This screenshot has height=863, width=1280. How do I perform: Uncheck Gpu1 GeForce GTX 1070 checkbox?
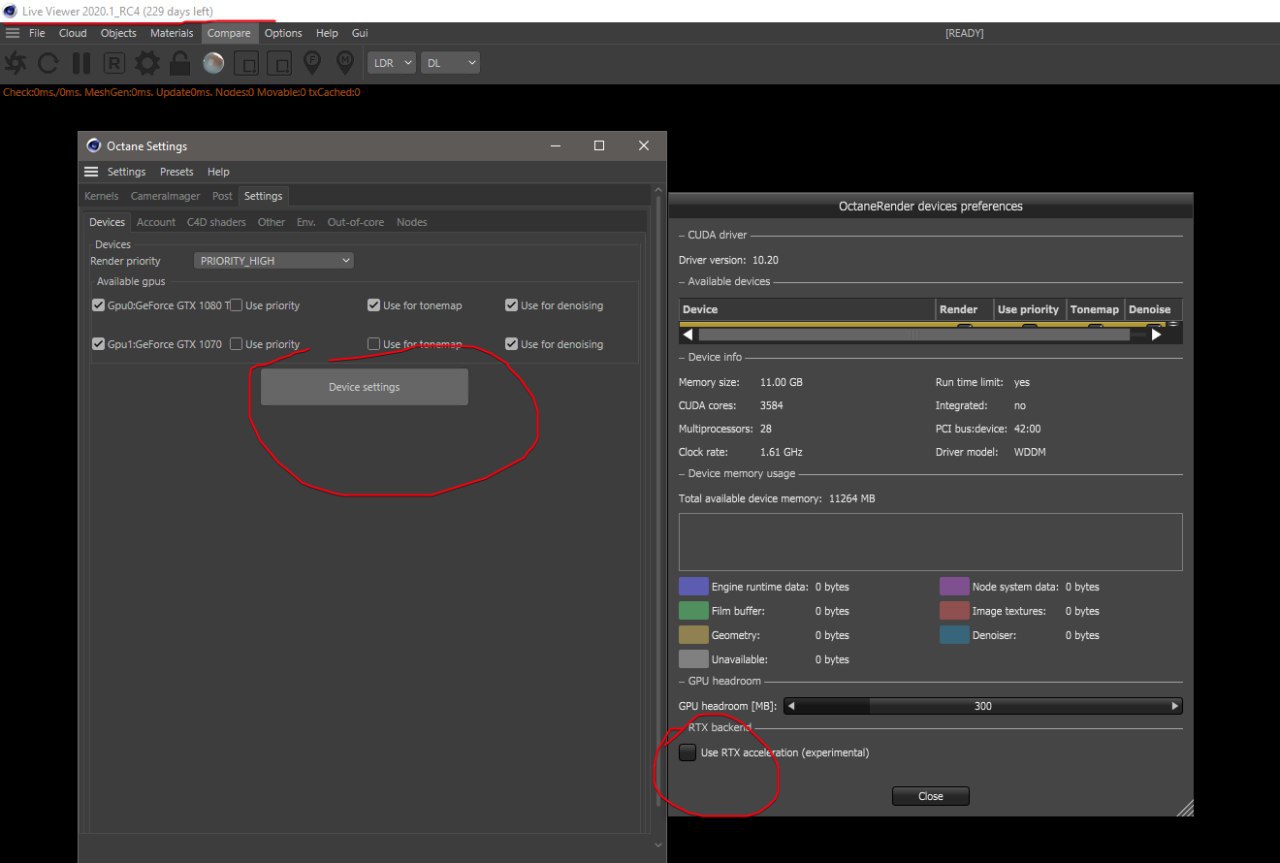click(x=98, y=344)
